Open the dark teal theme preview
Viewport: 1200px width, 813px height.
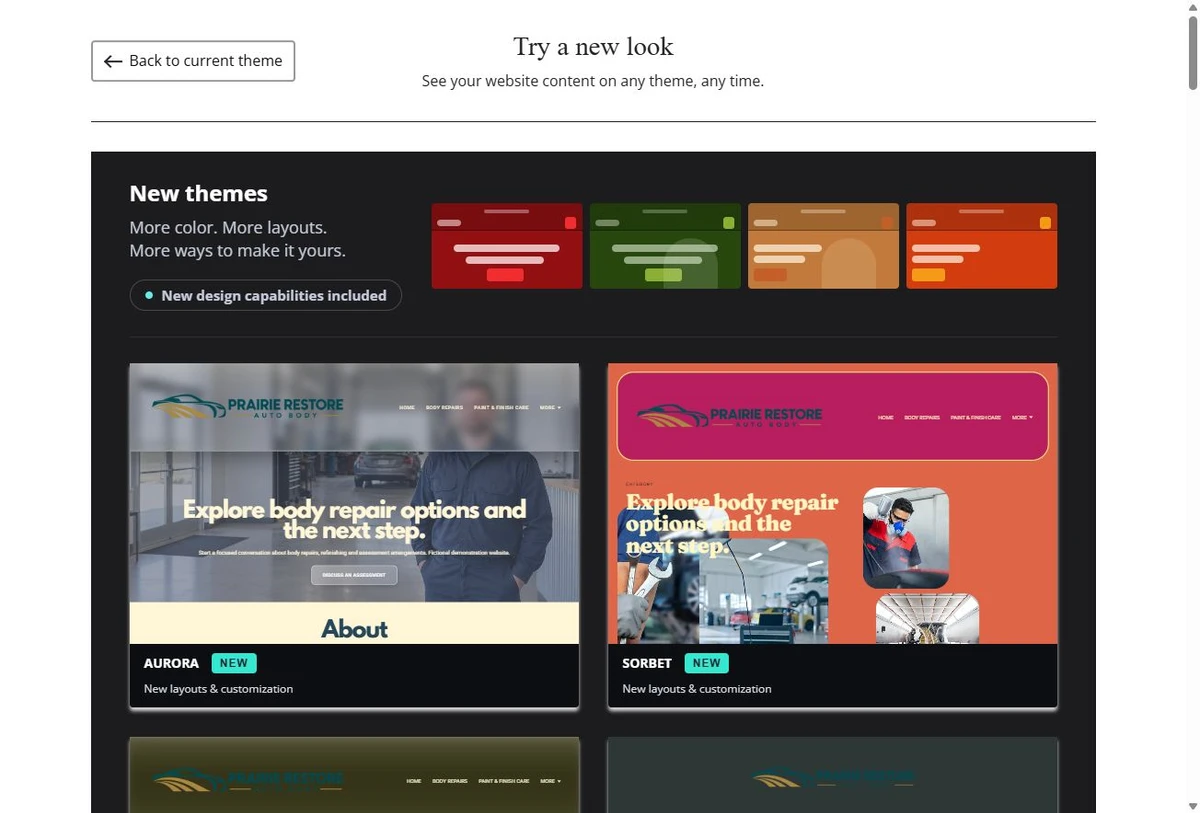click(833, 775)
